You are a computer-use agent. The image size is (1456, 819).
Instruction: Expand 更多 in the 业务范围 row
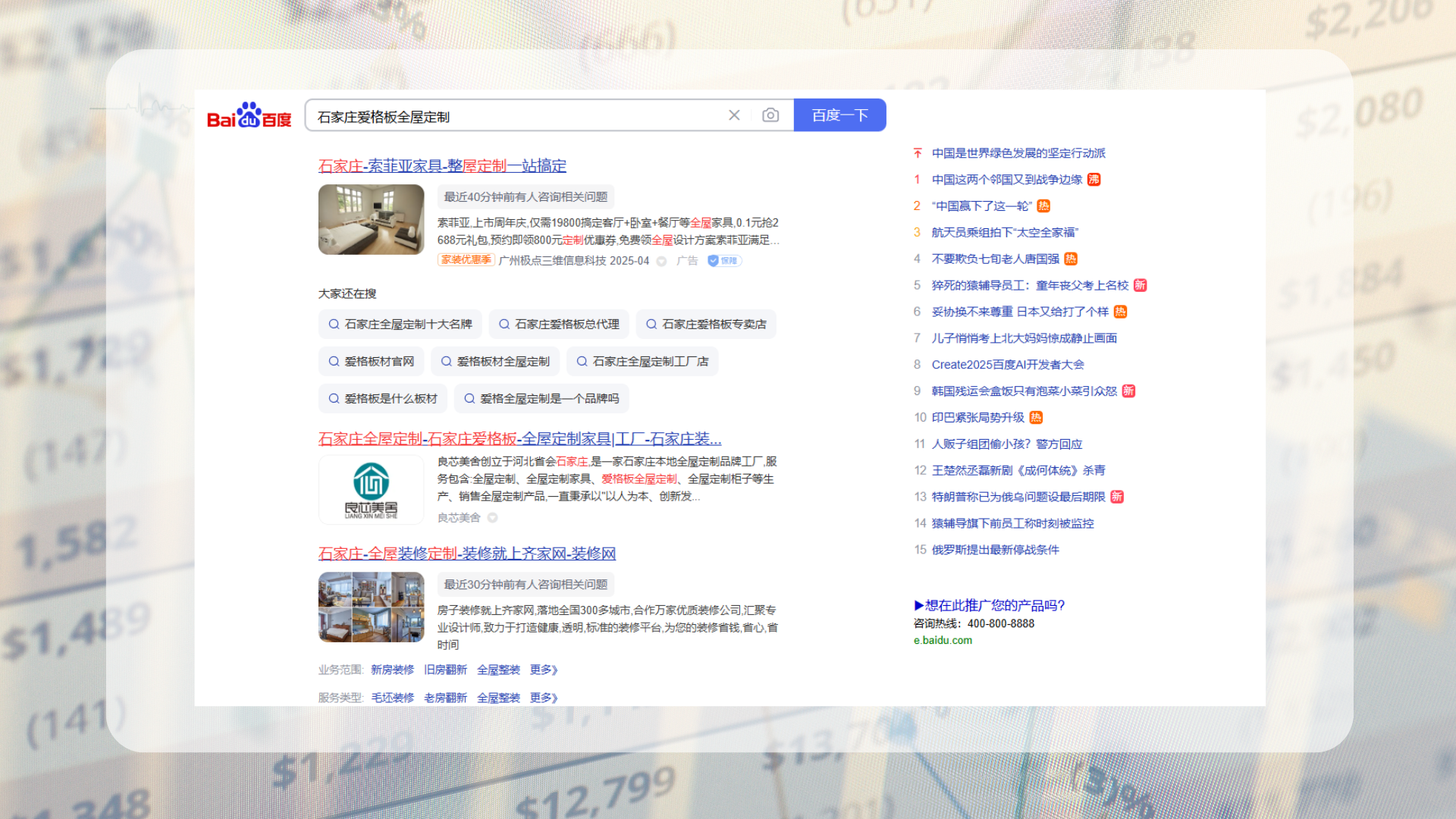pos(544,670)
